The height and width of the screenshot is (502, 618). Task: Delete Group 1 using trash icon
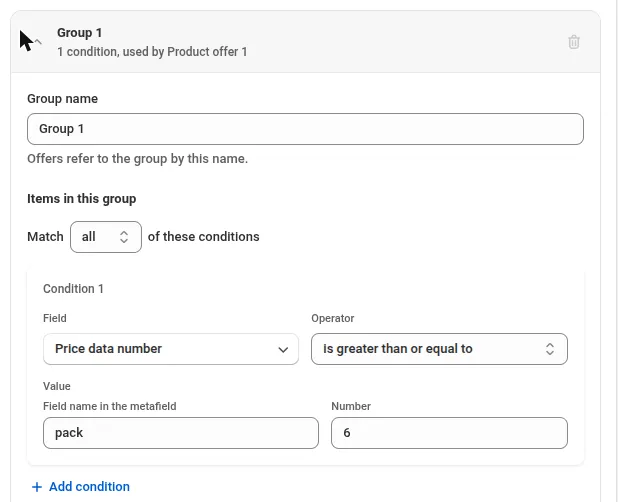[573, 42]
